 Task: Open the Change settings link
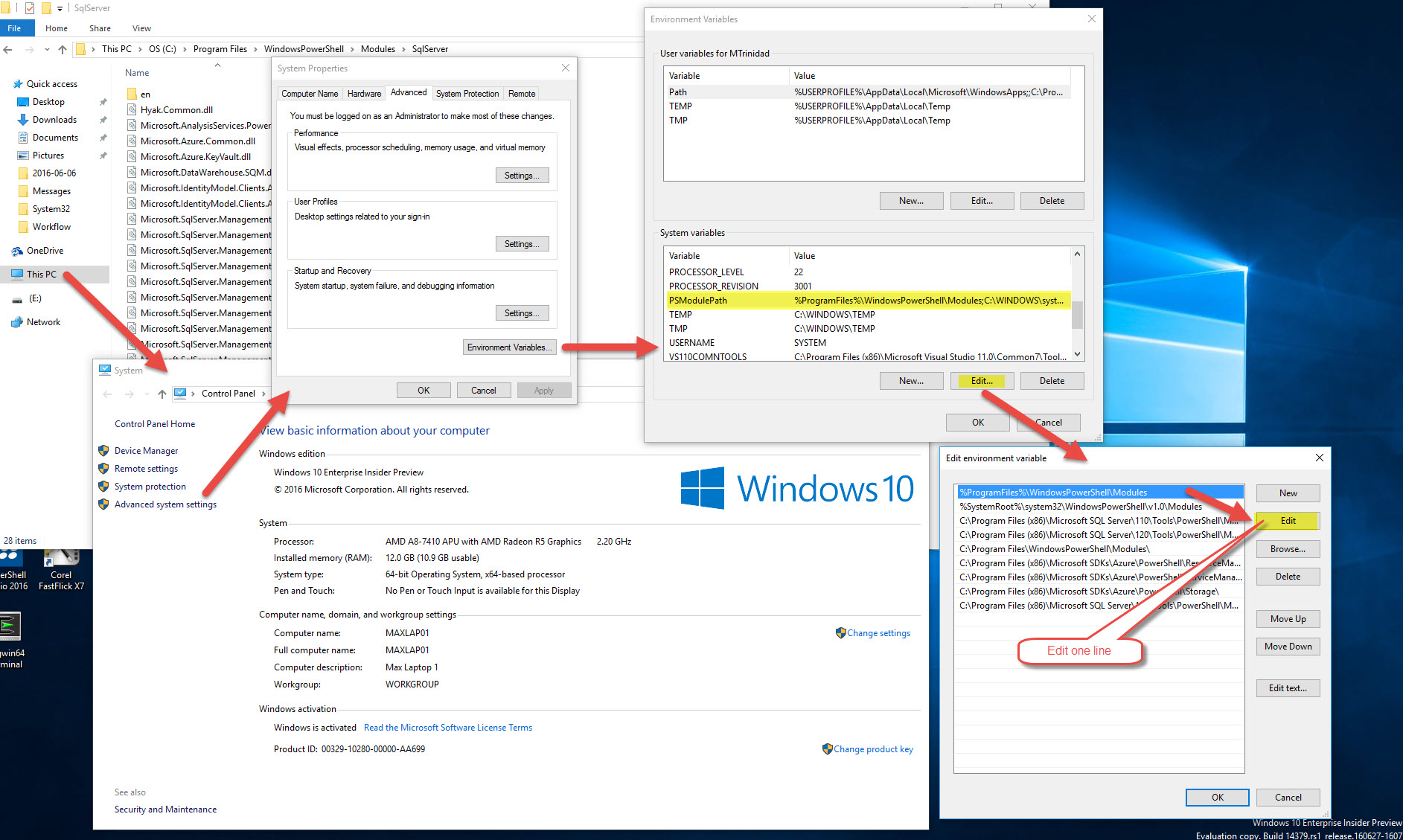(x=878, y=633)
